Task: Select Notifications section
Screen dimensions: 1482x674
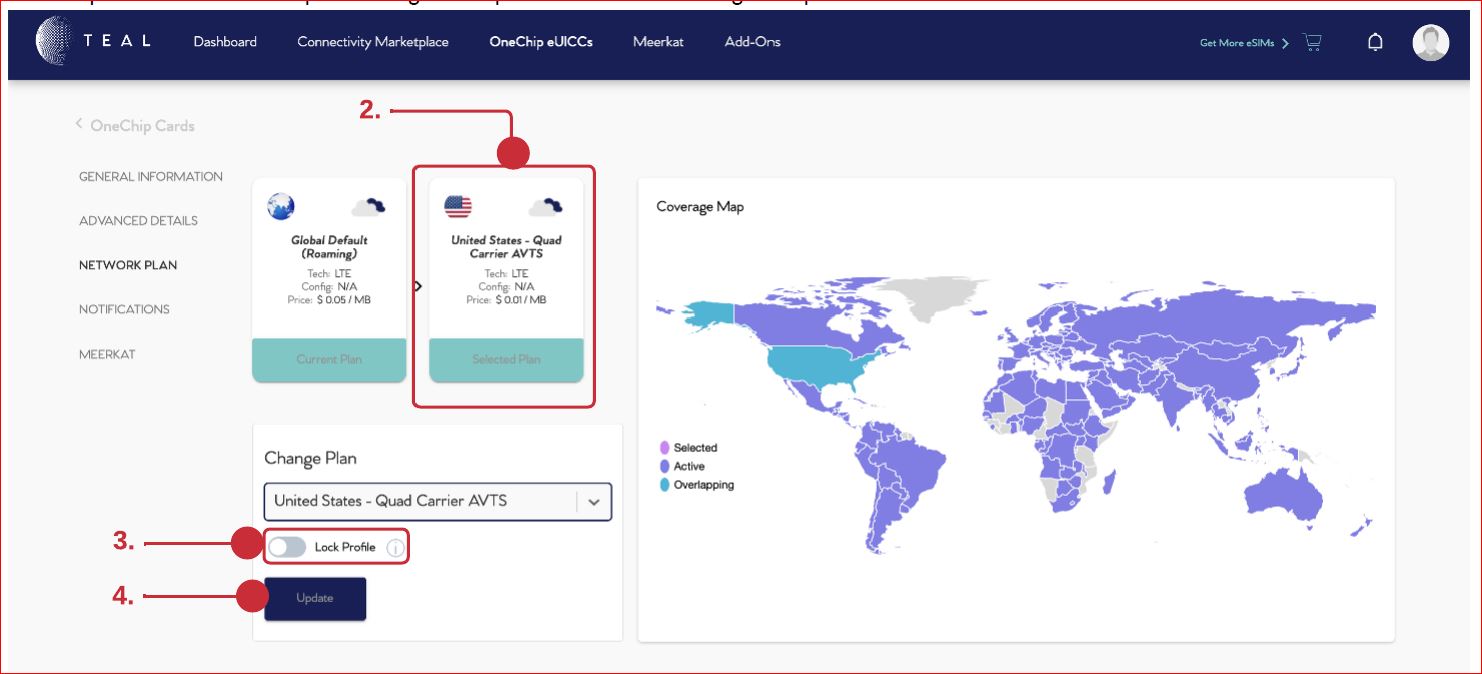Action: click(124, 309)
